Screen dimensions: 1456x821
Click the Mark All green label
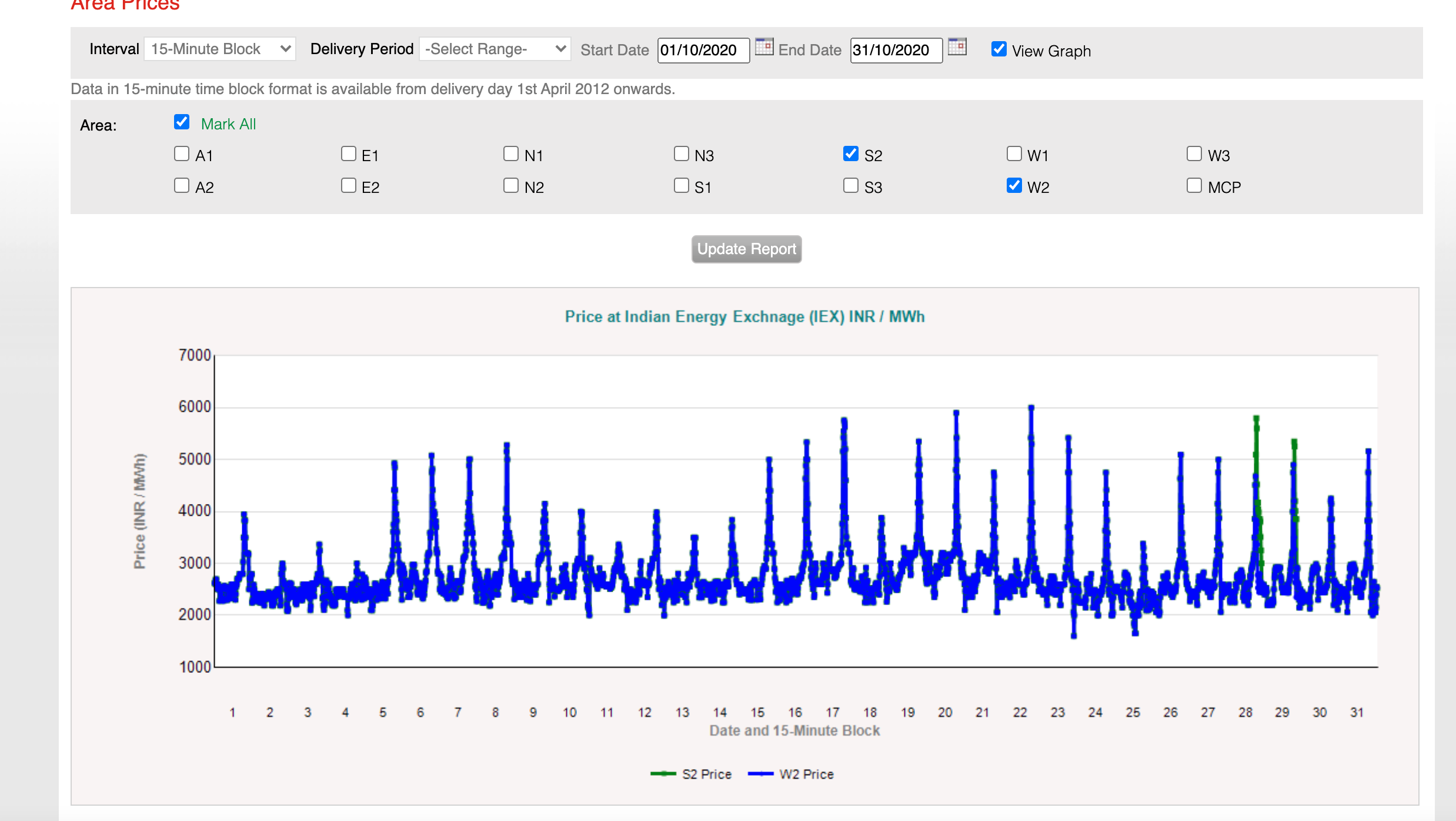pyautogui.click(x=228, y=124)
